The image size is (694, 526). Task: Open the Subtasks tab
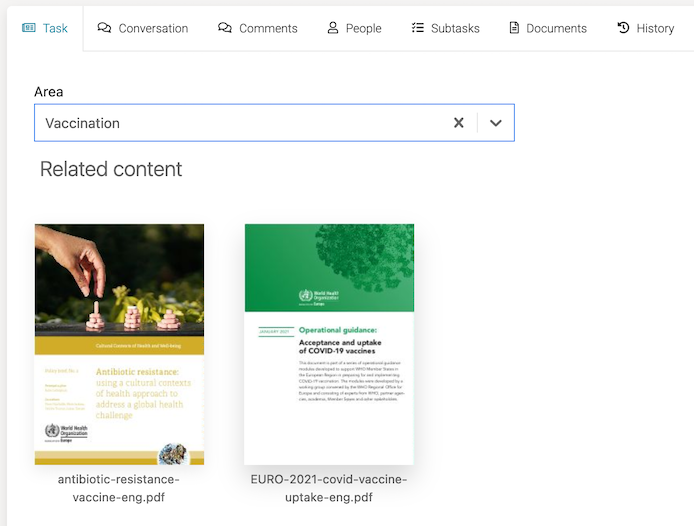point(445,28)
